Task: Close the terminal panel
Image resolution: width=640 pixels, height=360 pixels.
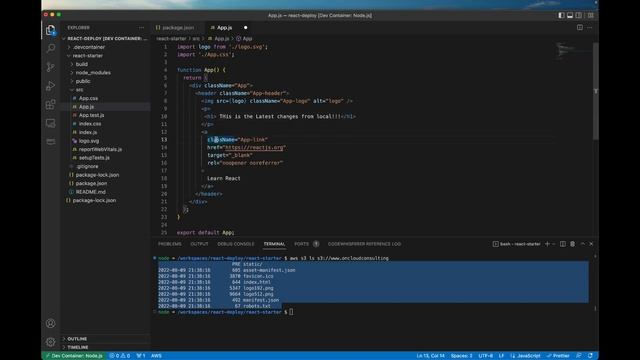Action: [x=591, y=244]
